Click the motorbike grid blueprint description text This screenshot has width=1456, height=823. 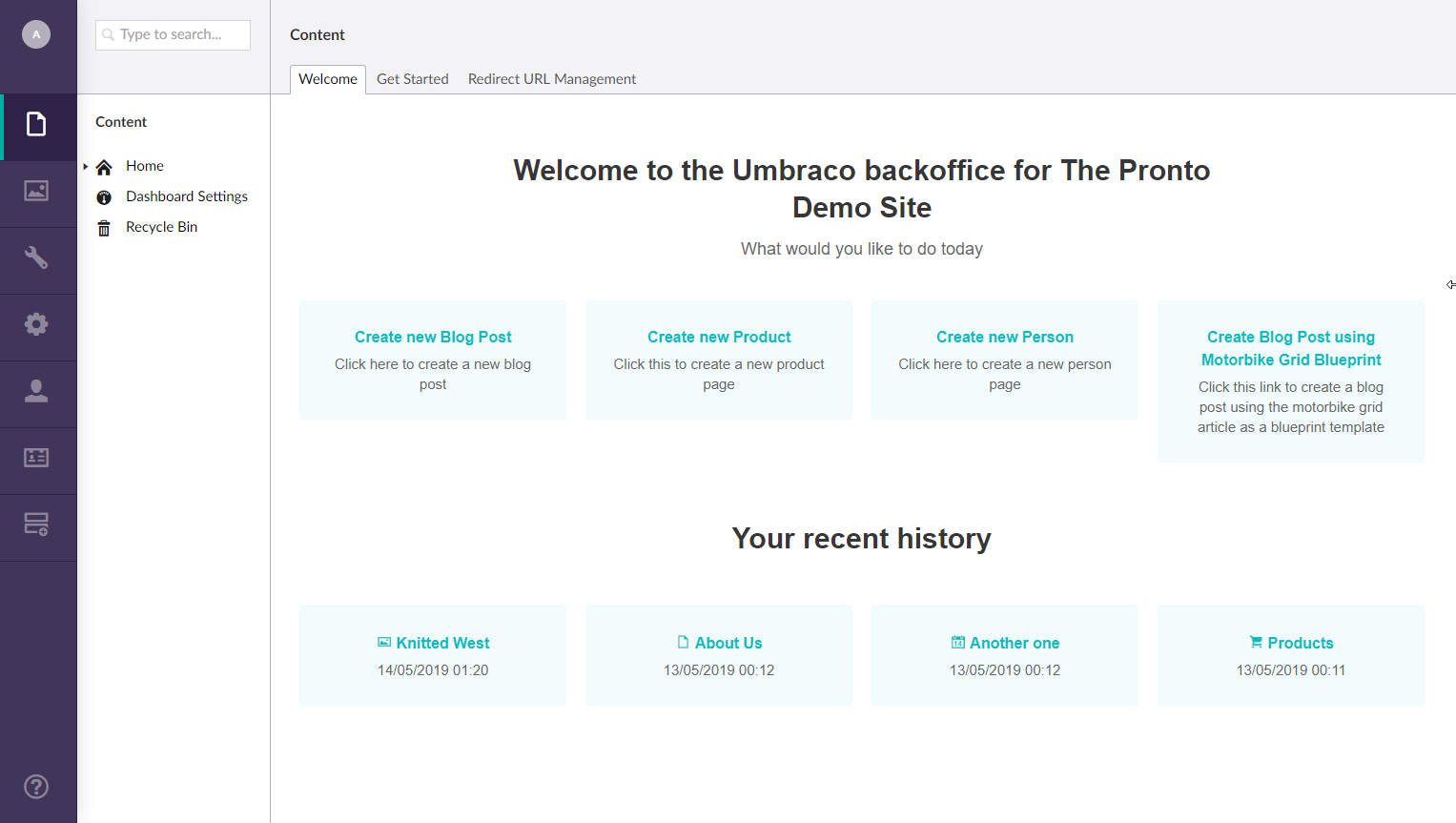(1291, 407)
